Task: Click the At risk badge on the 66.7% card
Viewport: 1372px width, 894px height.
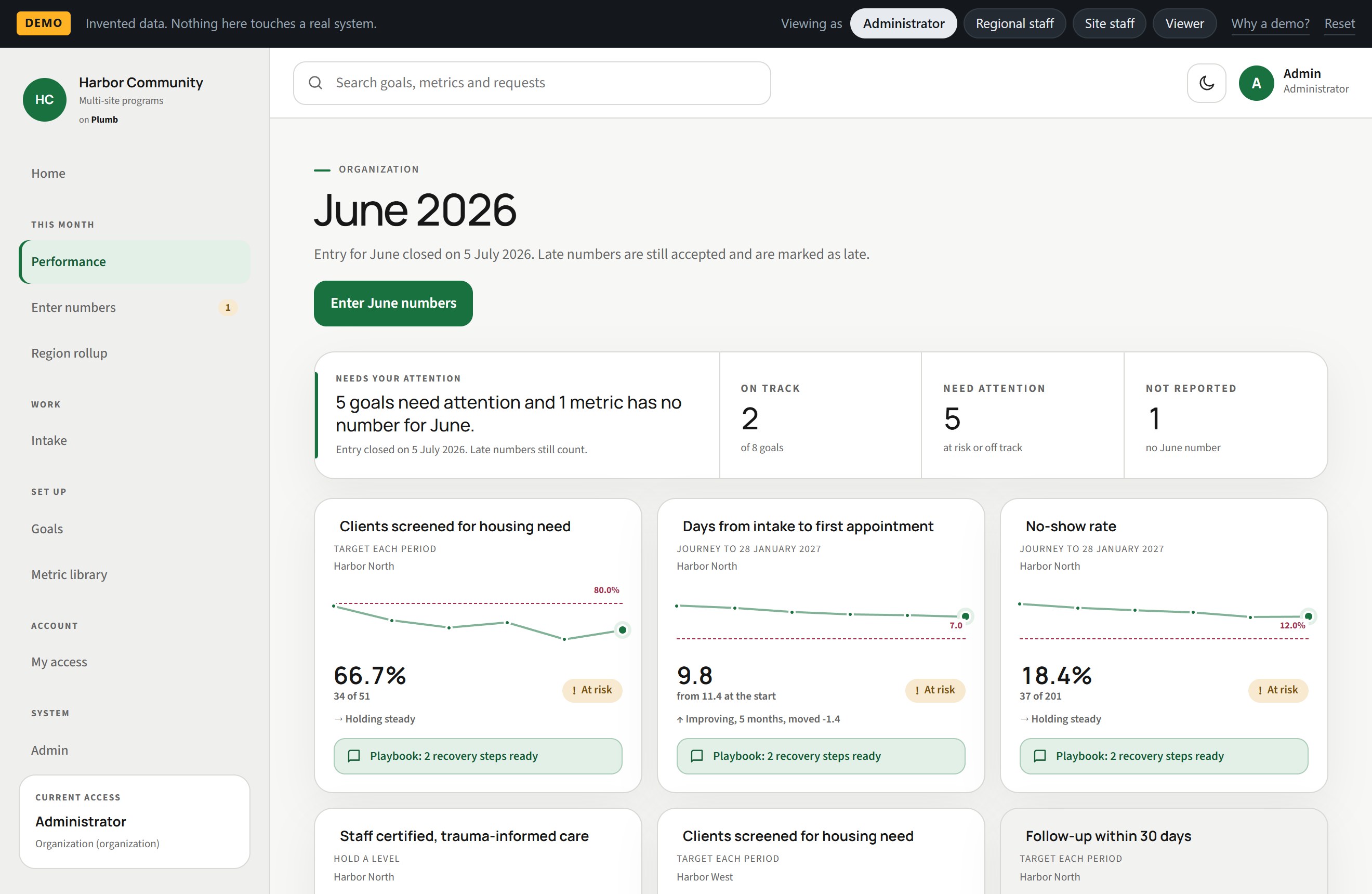Action: click(x=592, y=690)
